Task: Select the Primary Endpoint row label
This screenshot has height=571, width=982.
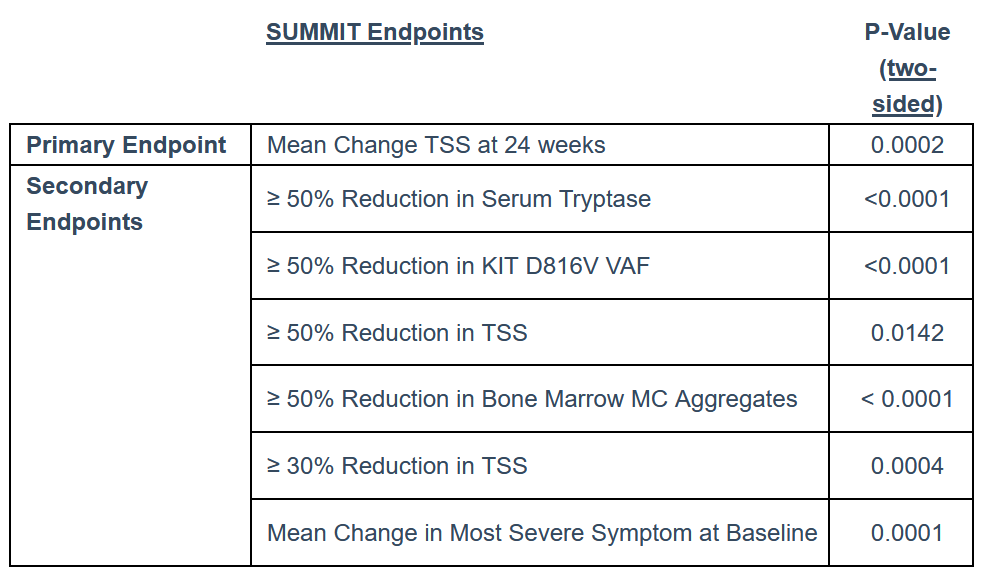Action: [126, 145]
